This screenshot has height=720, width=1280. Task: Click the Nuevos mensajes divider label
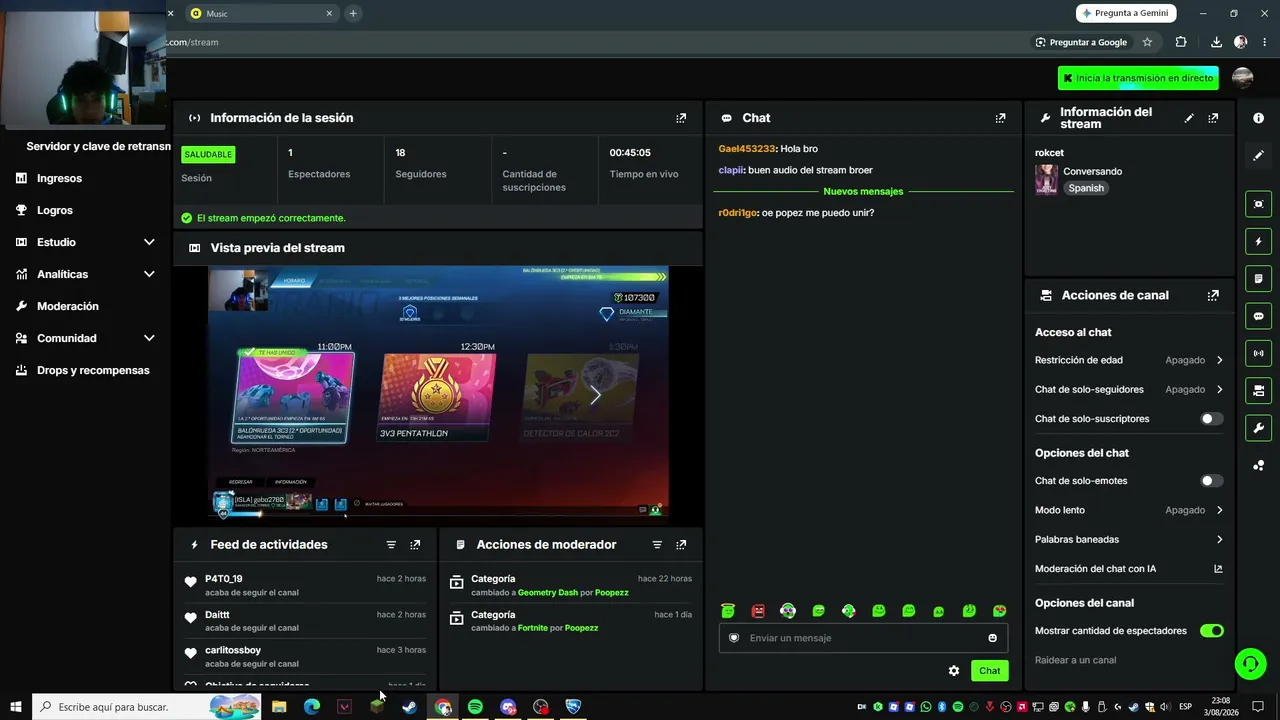click(863, 192)
